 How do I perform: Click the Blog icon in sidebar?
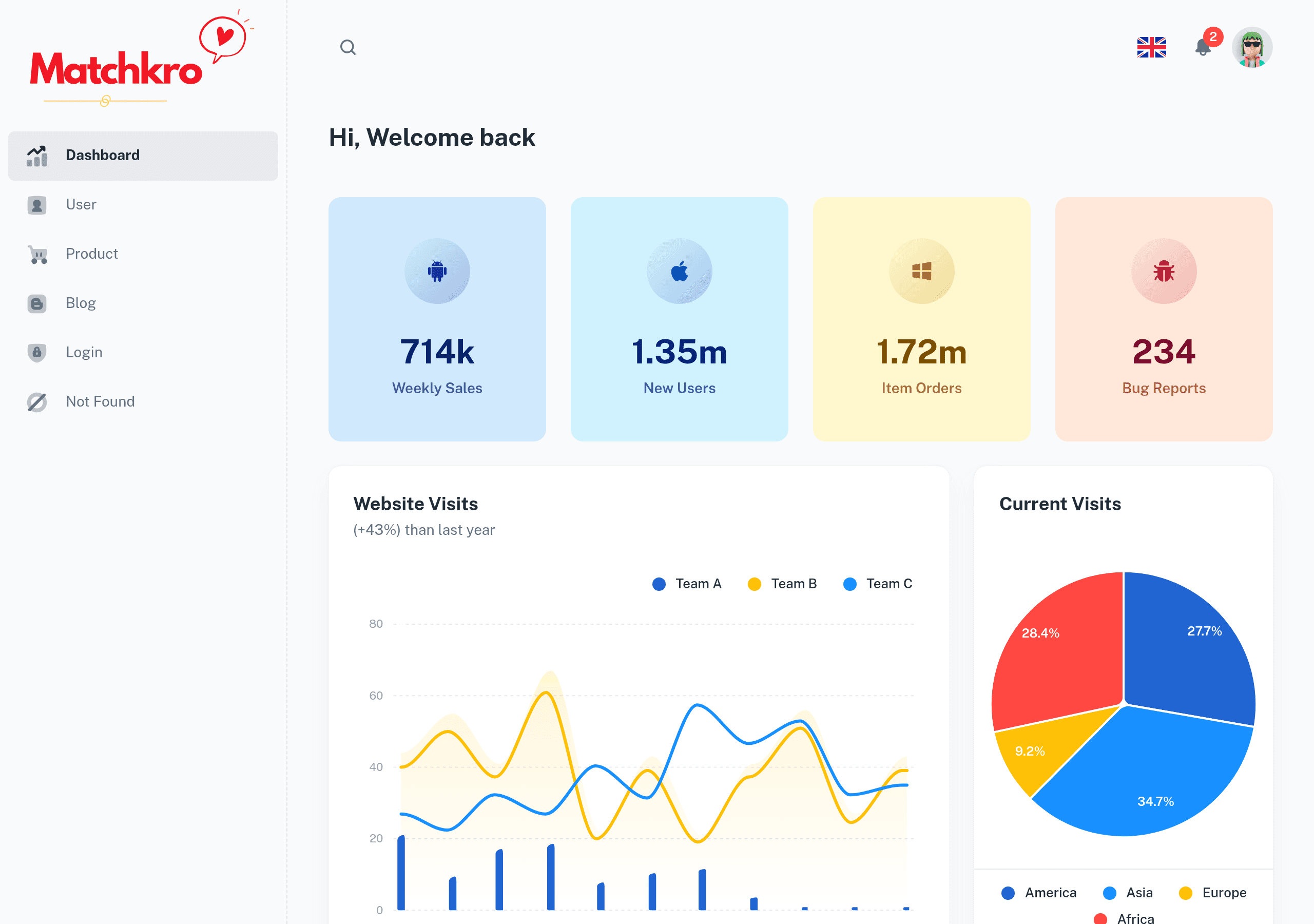(37, 303)
